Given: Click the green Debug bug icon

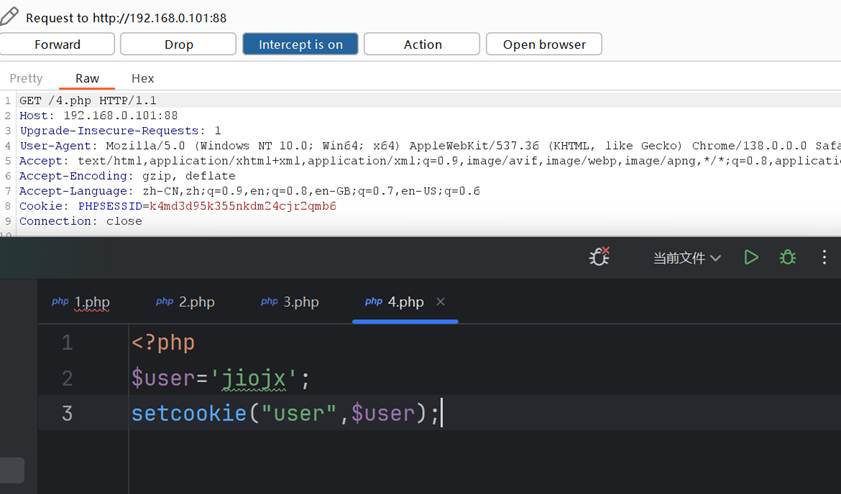Looking at the screenshot, I should coord(787,257).
